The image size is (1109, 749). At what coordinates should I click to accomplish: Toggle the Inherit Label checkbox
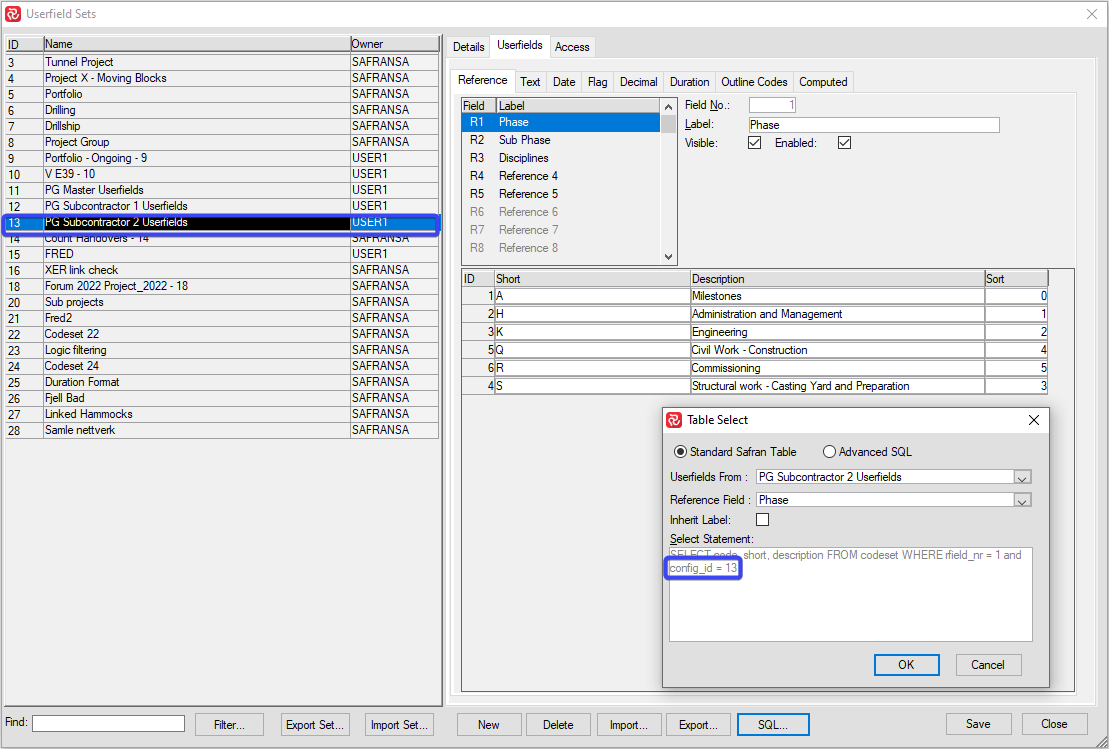(x=762, y=520)
